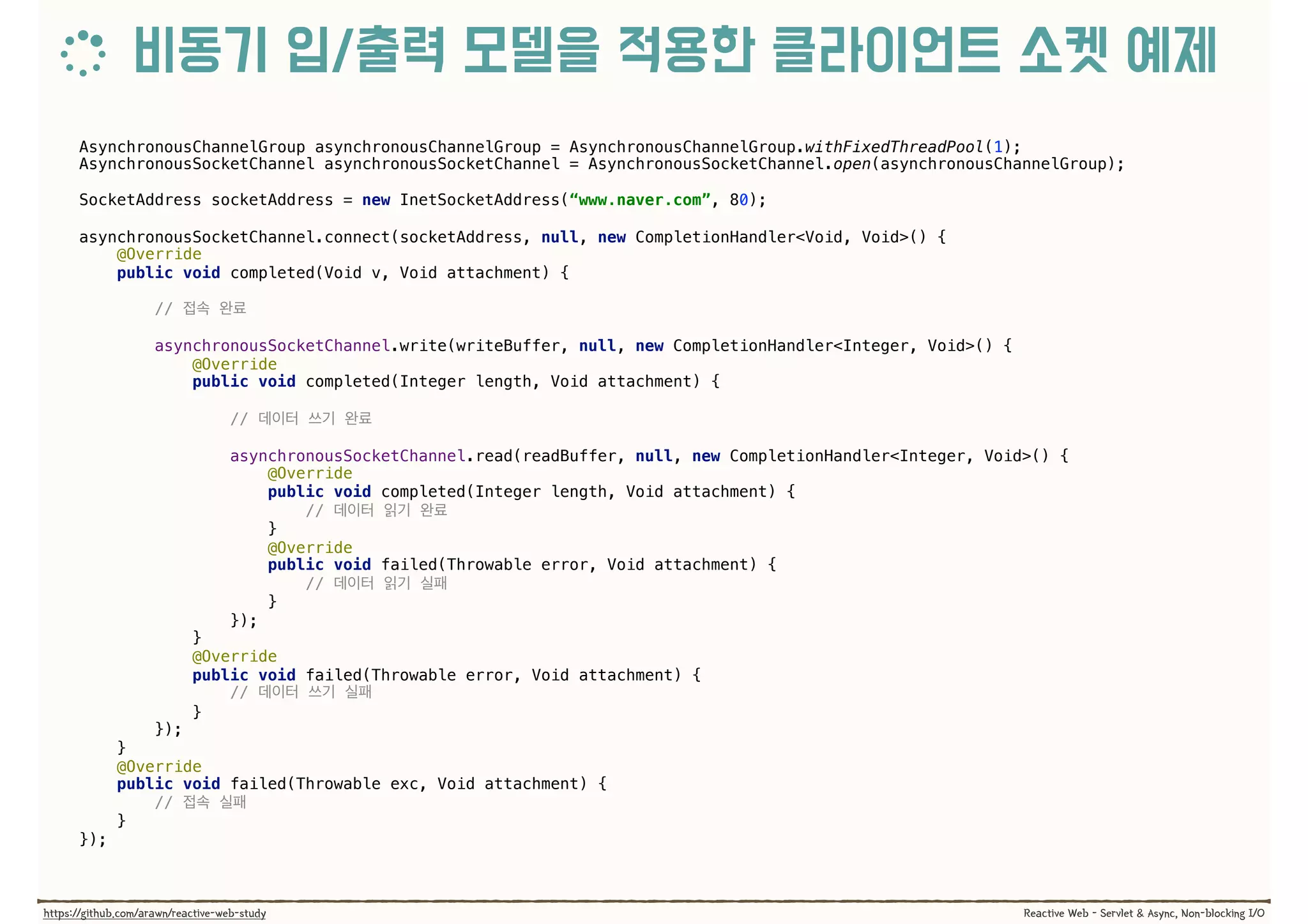Click the comment '// 데이터 쓰기 완료'
This screenshot has width=1308, height=924.
pos(301,418)
